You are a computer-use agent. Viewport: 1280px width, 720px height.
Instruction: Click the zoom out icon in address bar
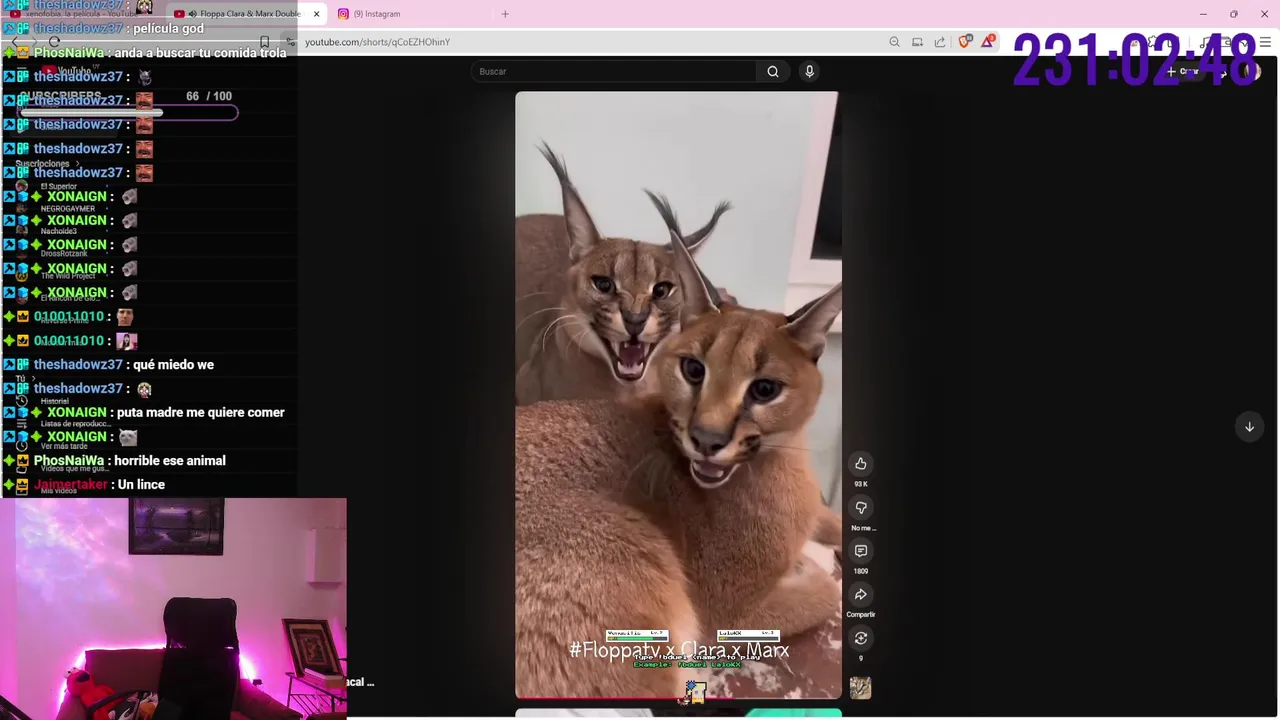pyautogui.click(x=894, y=42)
